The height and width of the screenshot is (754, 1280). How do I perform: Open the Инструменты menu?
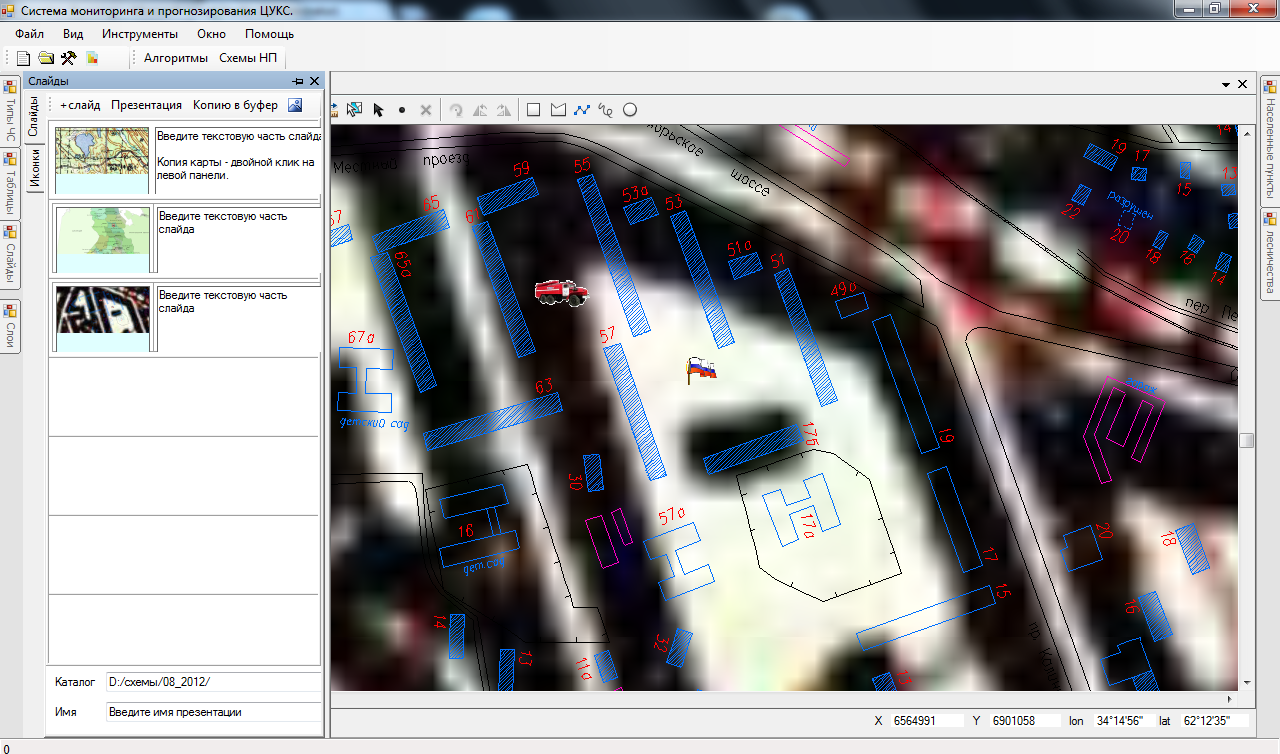click(140, 33)
